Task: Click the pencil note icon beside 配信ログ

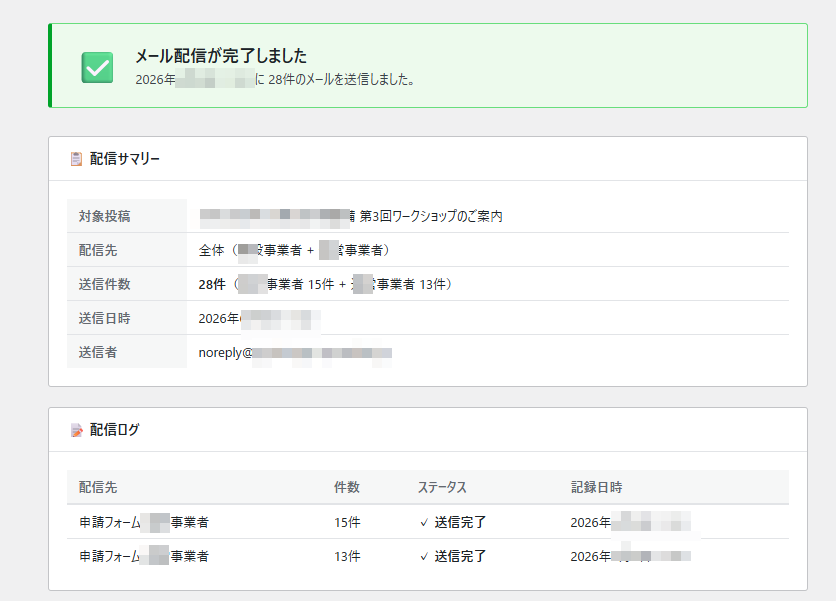Action: pyautogui.click(x=77, y=430)
